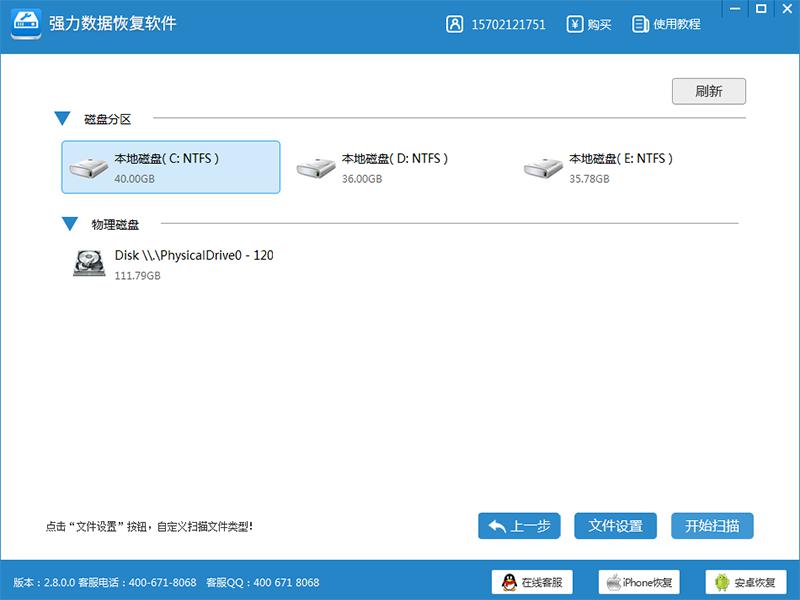Select Disk \\.\PhysicalDrive0 - 120 entry
Viewport: 800px width, 600px height.
click(x=194, y=255)
